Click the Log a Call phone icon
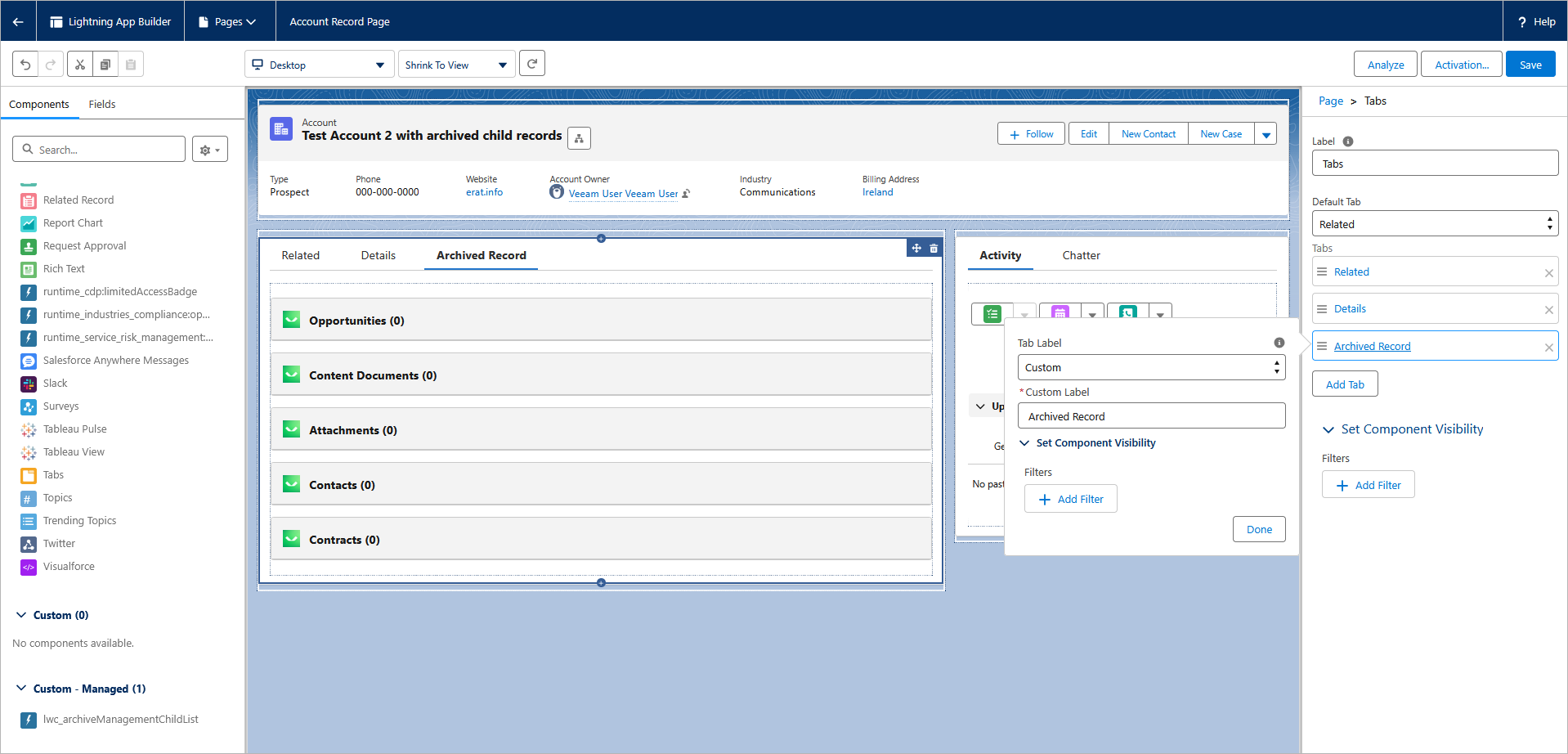The height and width of the screenshot is (754, 1568). coord(1128,313)
